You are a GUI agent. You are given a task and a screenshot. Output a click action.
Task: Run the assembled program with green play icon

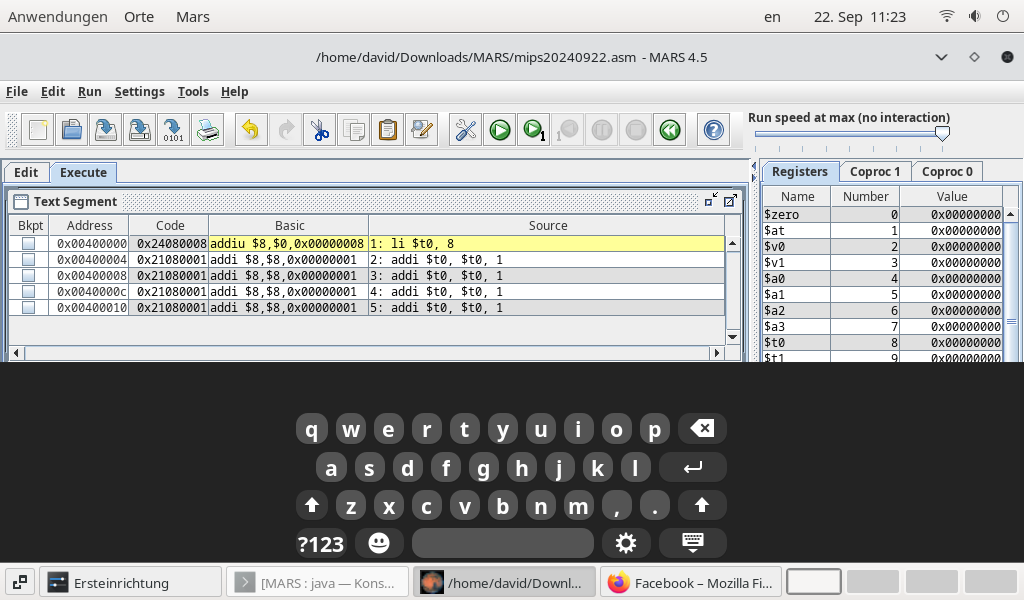(499, 129)
